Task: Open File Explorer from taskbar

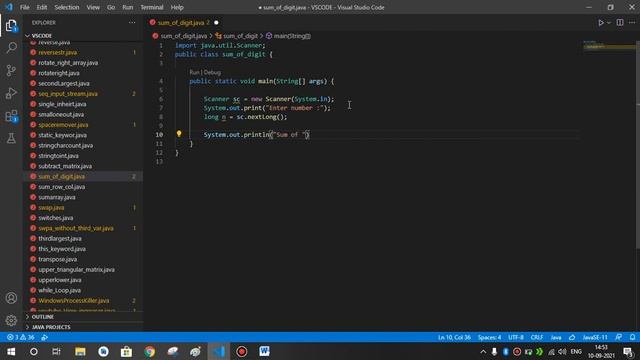Action: click(x=80, y=351)
